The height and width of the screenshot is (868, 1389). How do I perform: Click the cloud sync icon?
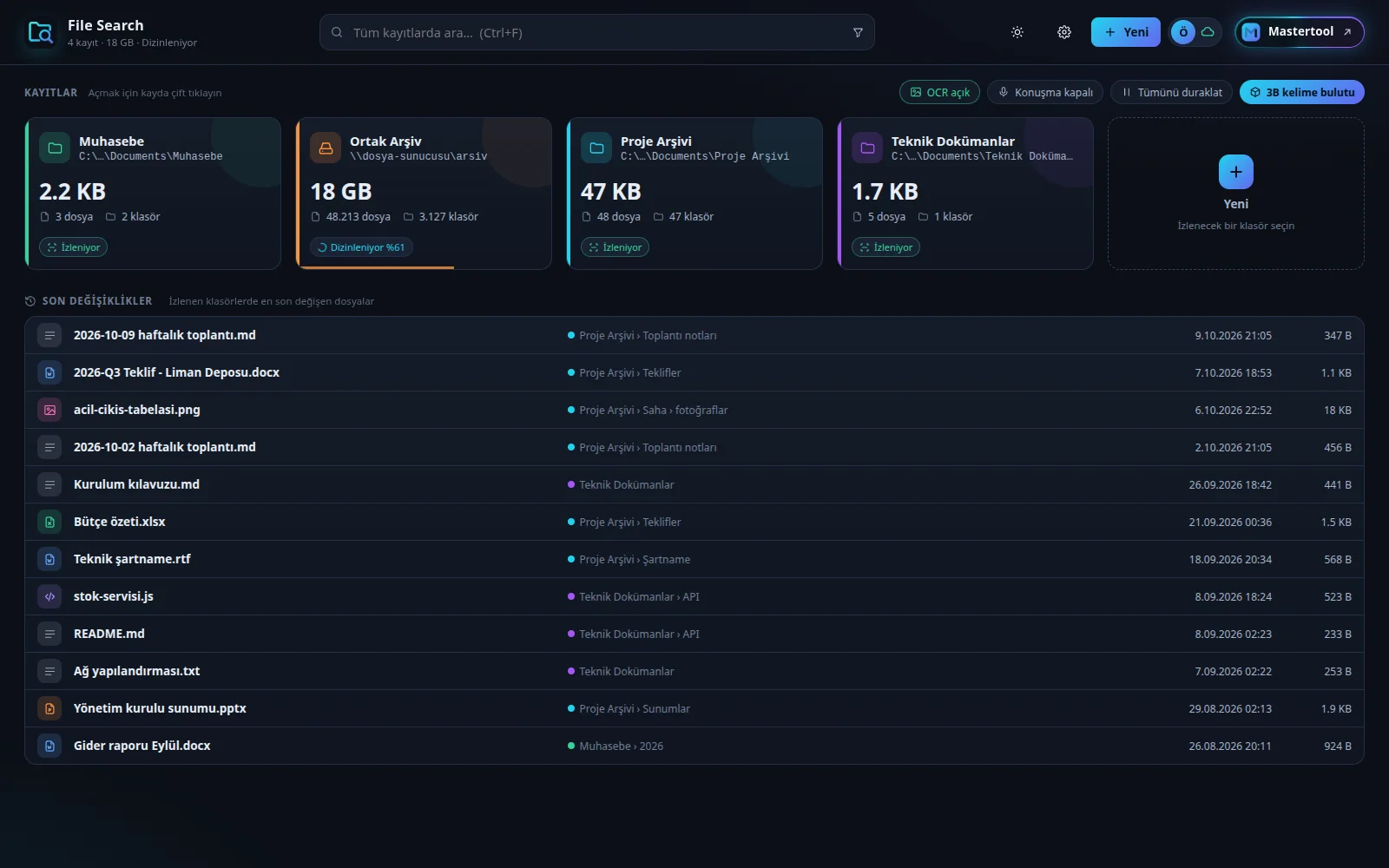point(1208,32)
